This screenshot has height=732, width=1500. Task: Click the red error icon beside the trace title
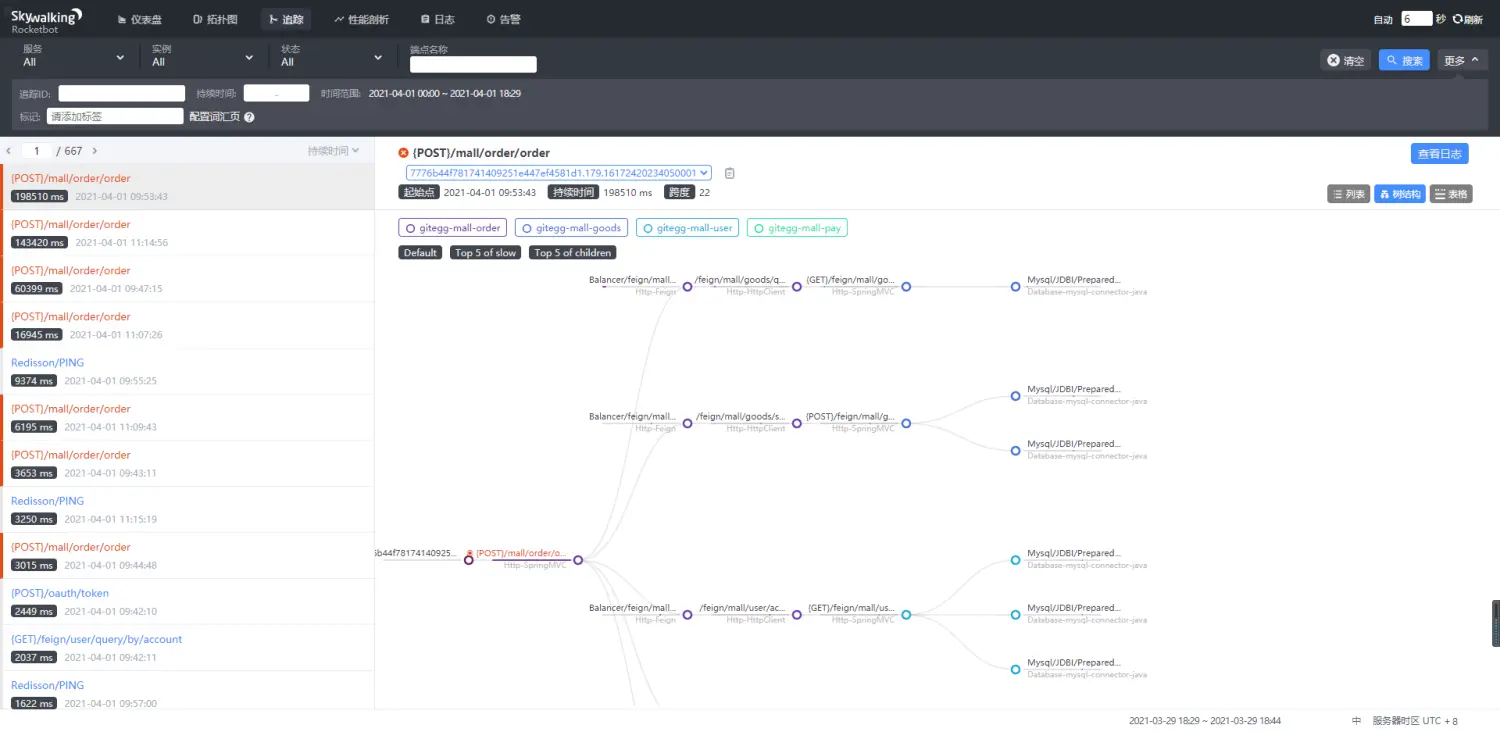(403, 153)
